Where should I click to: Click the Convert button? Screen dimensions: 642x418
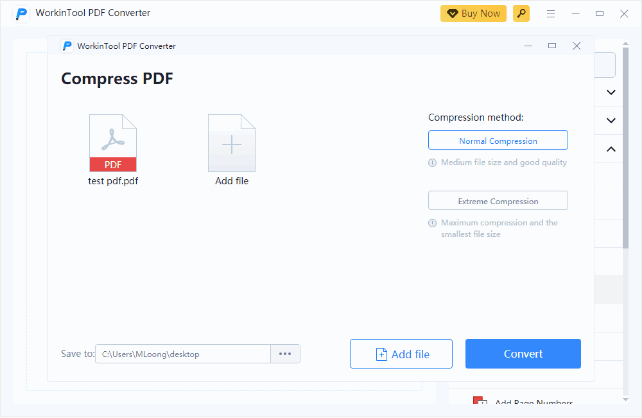[x=523, y=354]
